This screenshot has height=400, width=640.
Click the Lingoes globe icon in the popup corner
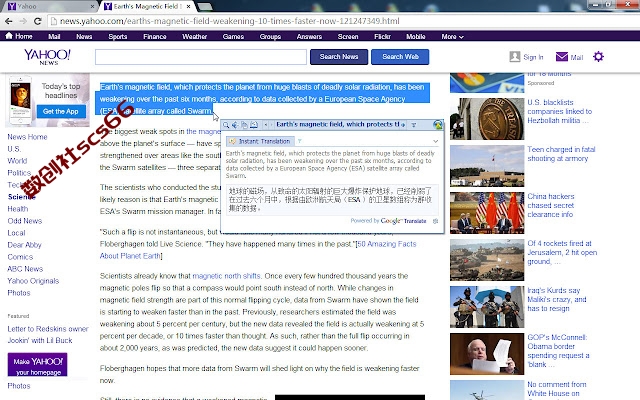click(x=438, y=125)
